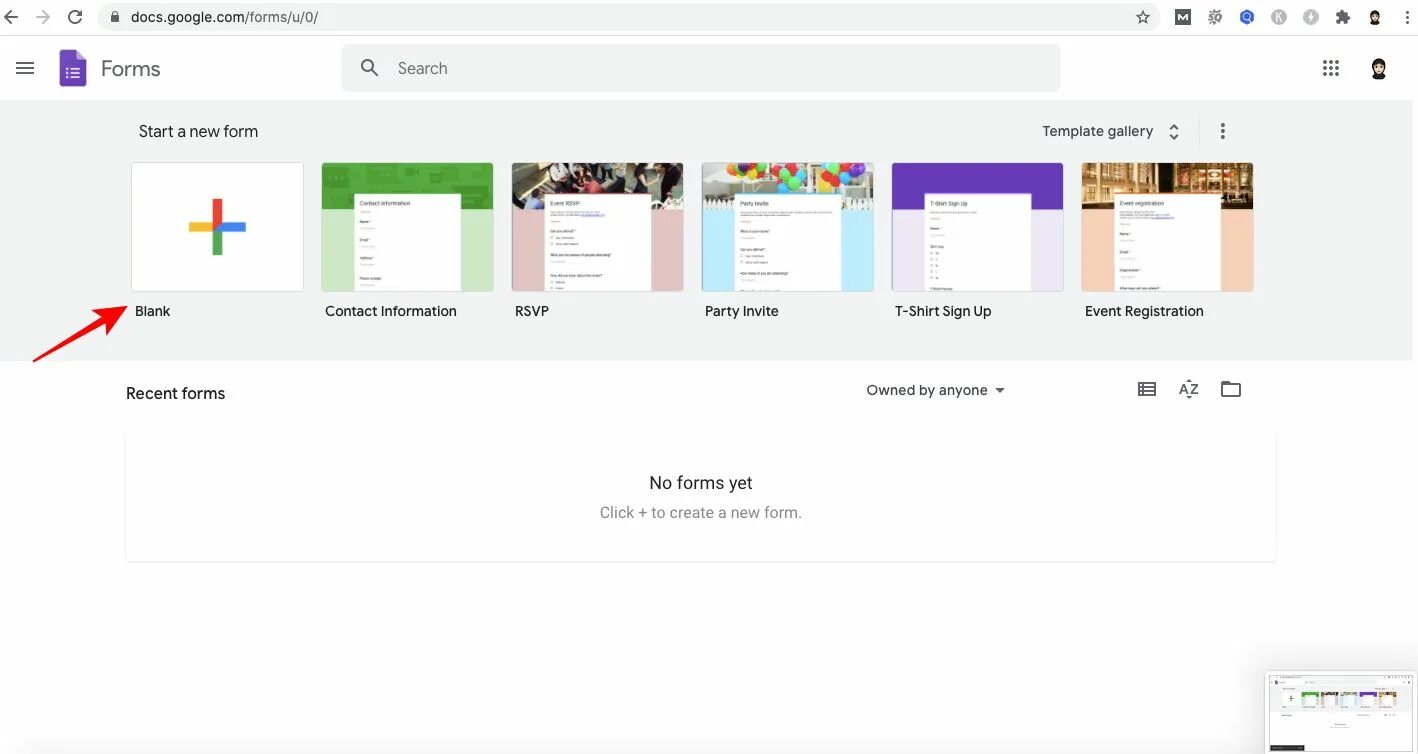Click inside the Search field

pos(700,68)
